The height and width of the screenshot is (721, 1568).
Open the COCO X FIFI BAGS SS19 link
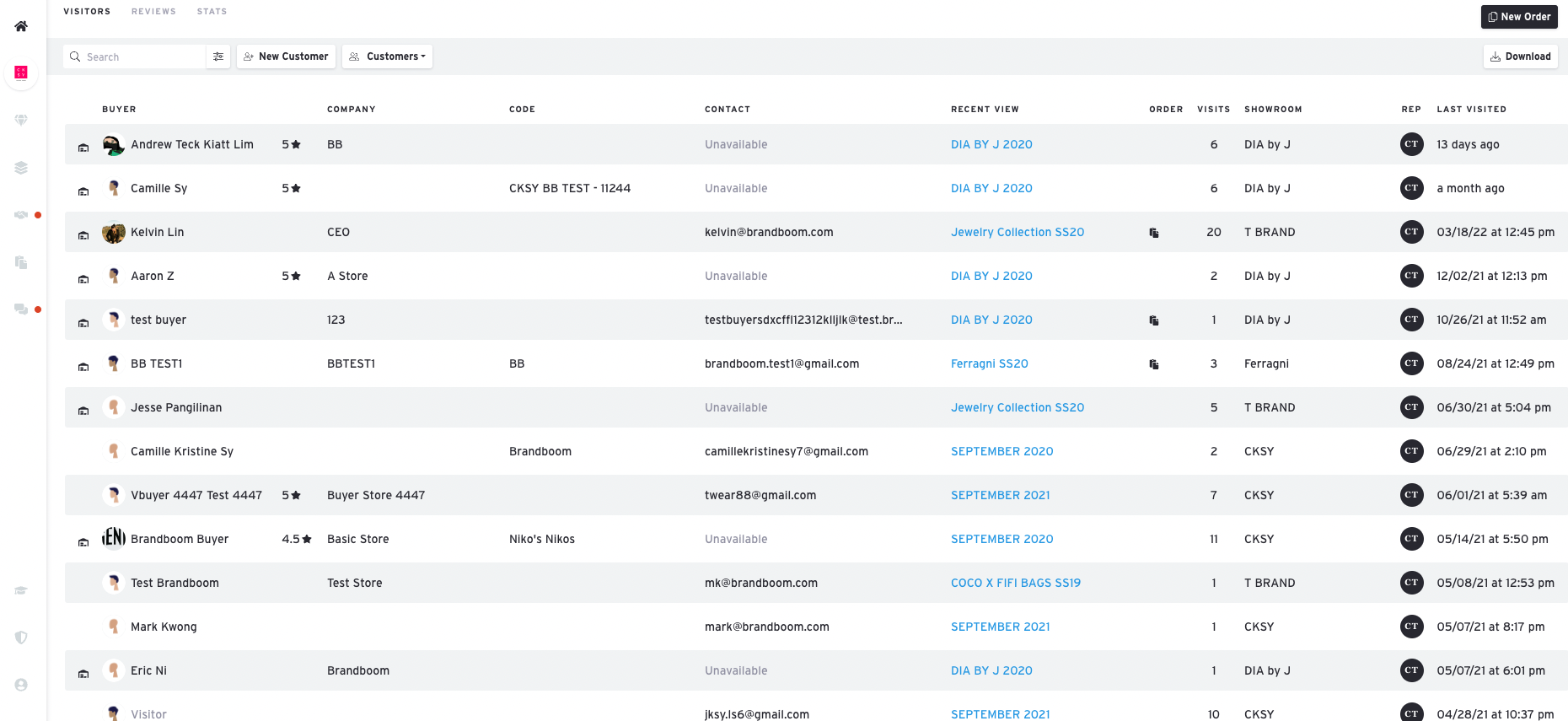click(1016, 583)
